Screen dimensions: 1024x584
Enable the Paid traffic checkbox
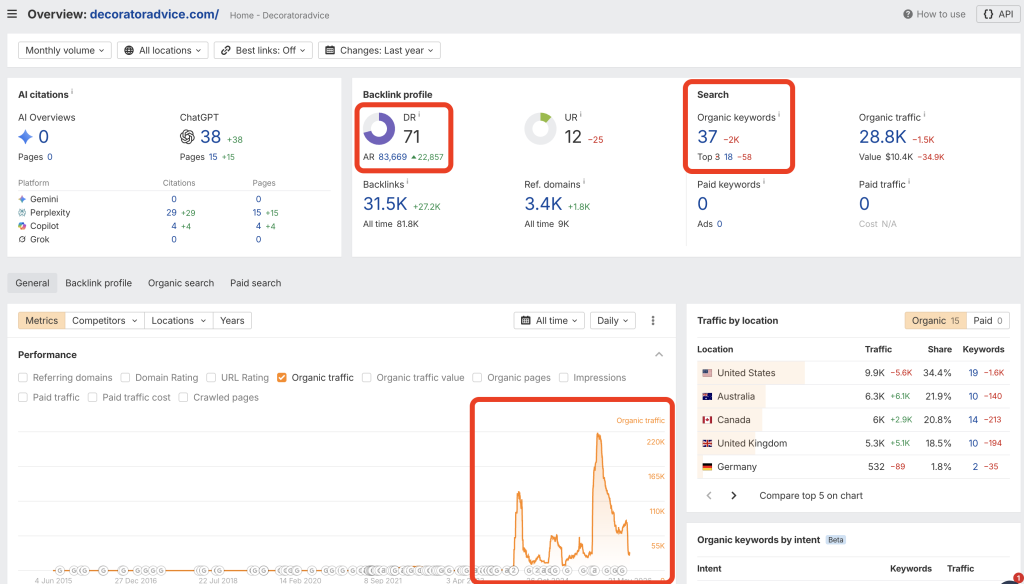23,397
